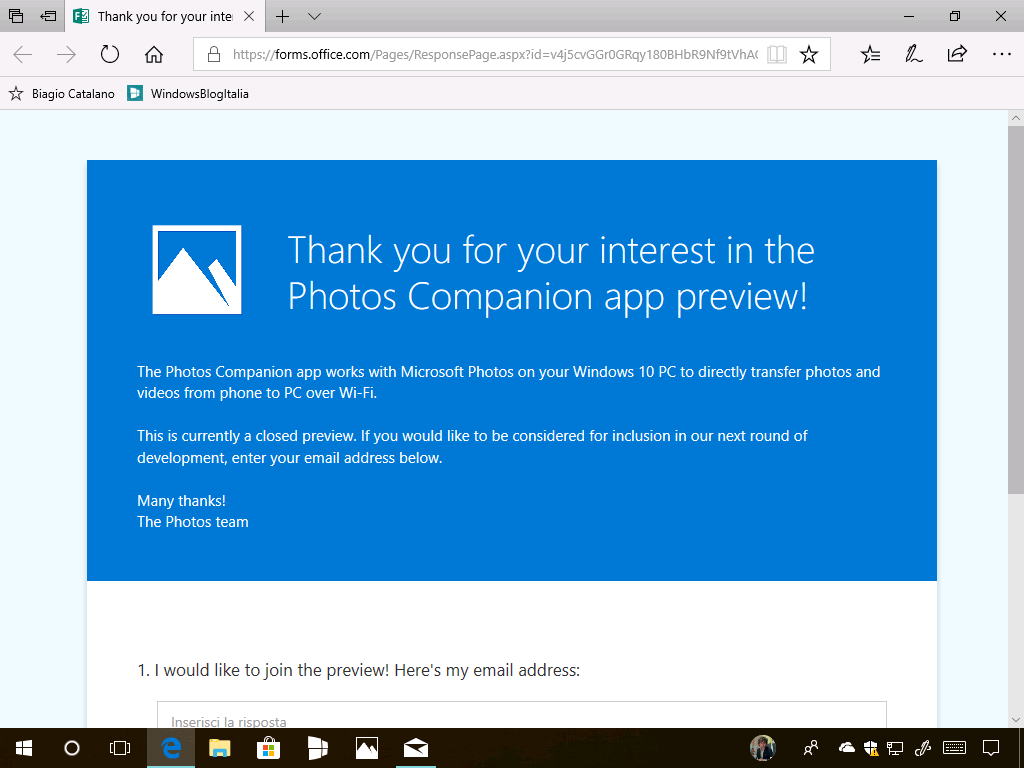
Task: Open the tabs you've set aside icon
Action: (x=16, y=16)
